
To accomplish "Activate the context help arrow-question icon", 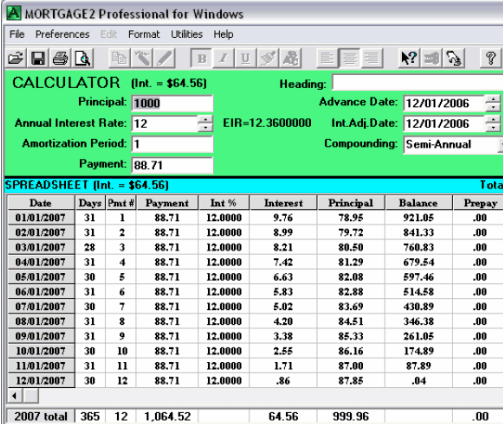I will (409, 58).
